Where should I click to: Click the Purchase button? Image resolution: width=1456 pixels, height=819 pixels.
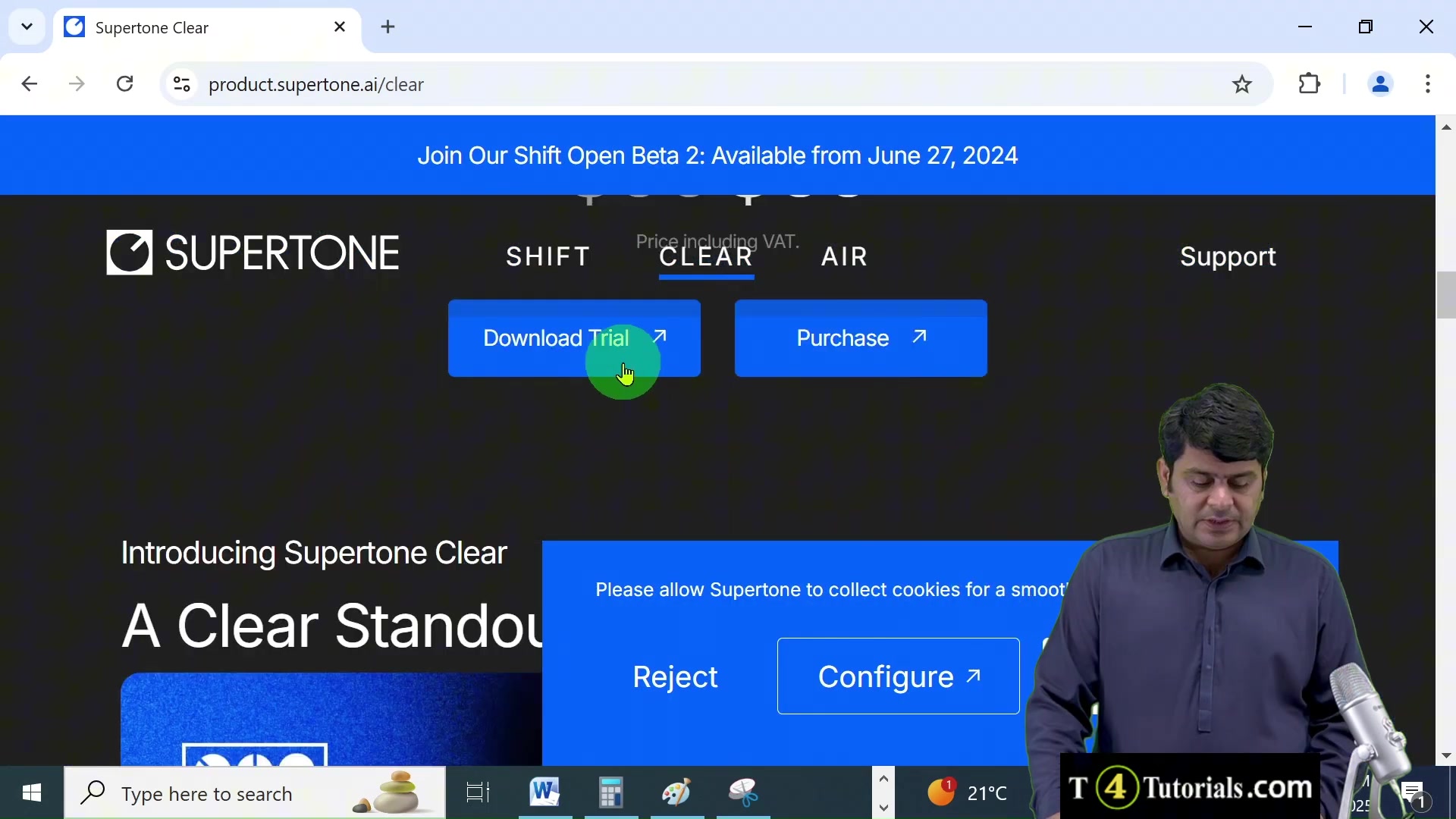click(861, 338)
